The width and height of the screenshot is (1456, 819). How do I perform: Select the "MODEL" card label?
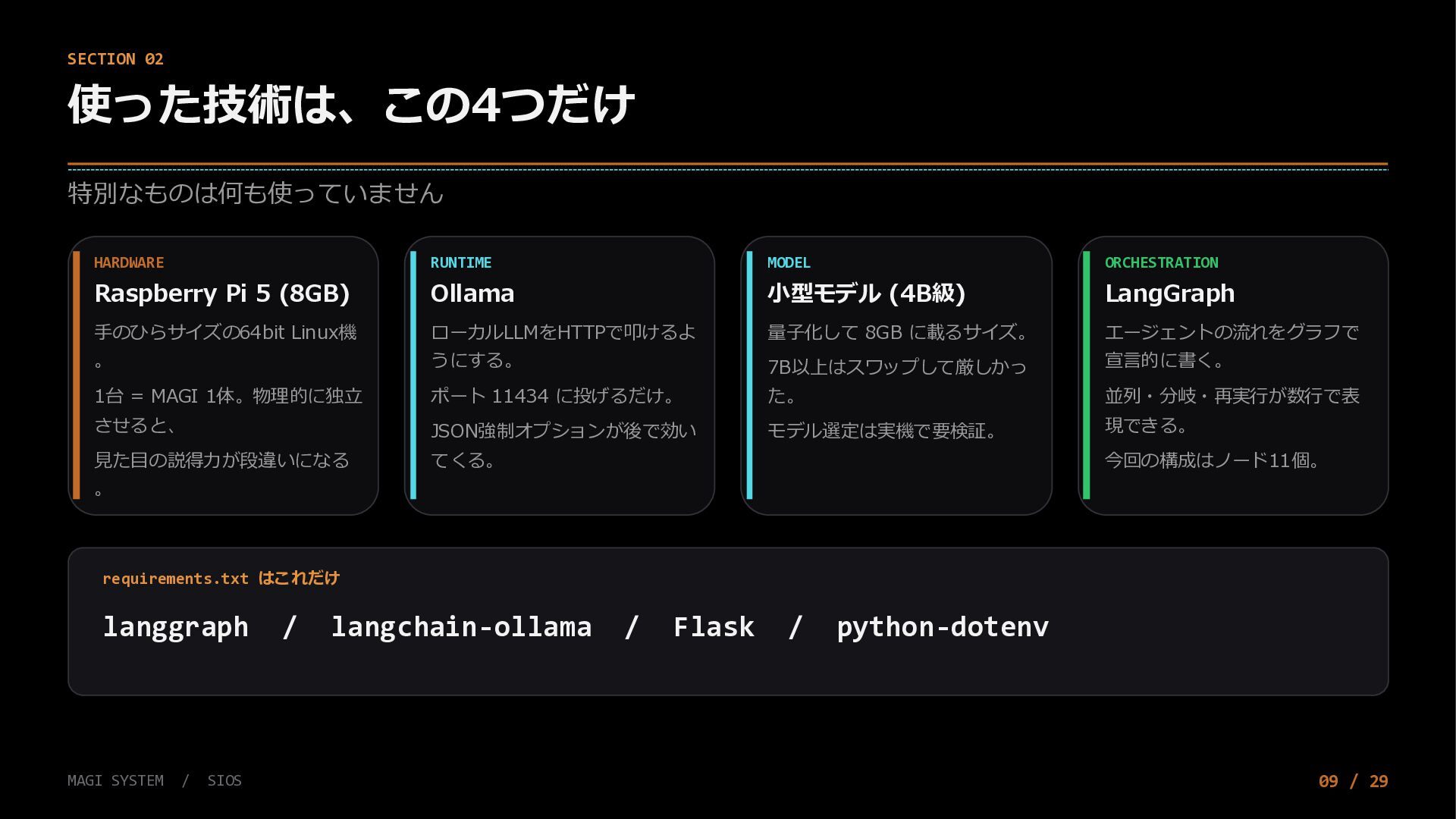click(x=789, y=262)
